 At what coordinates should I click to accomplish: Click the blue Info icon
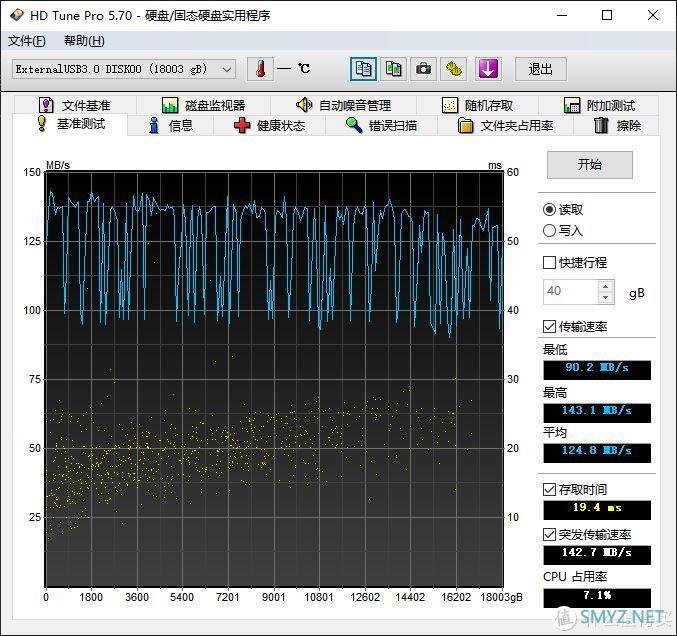(x=154, y=125)
